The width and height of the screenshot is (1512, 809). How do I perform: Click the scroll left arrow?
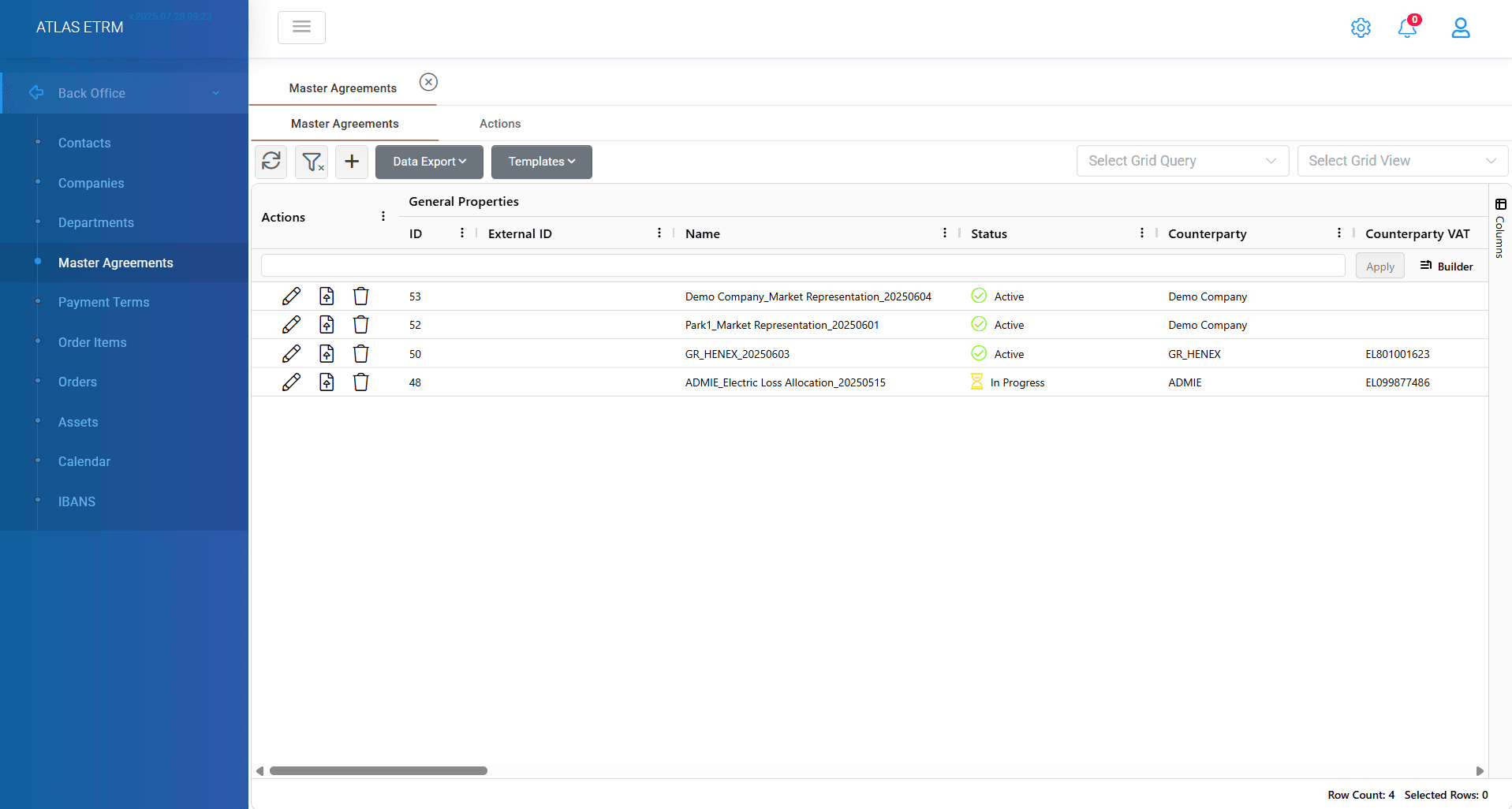tap(260, 771)
